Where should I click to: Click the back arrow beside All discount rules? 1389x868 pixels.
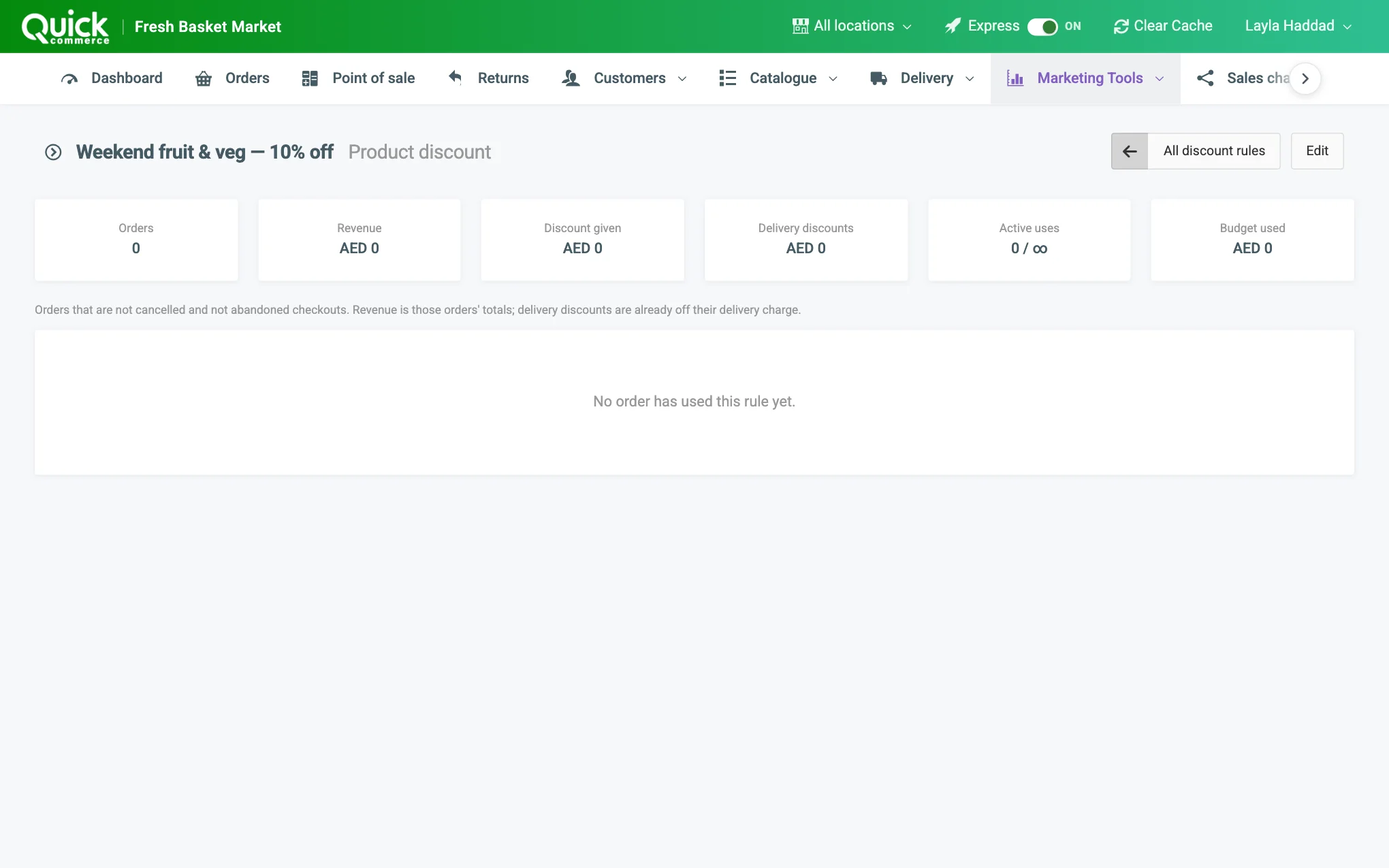point(1130,151)
